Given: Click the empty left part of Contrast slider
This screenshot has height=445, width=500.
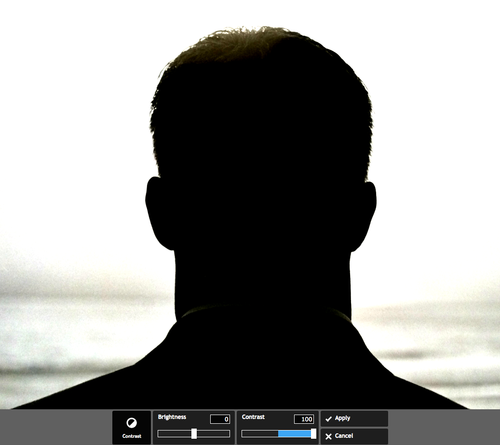Looking at the screenshot, I should tap(260, 434).
